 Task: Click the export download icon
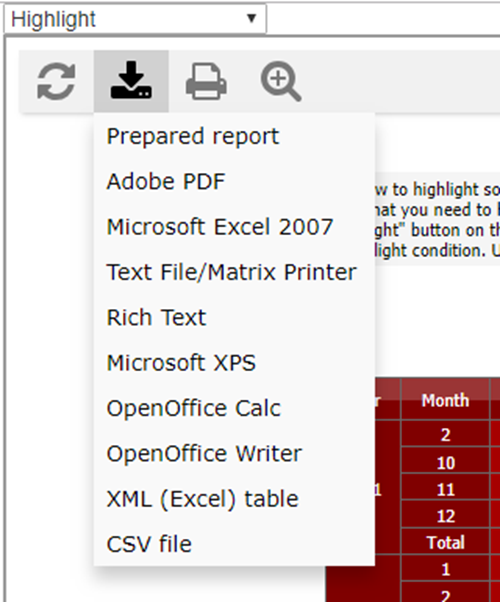coord(131,81)
